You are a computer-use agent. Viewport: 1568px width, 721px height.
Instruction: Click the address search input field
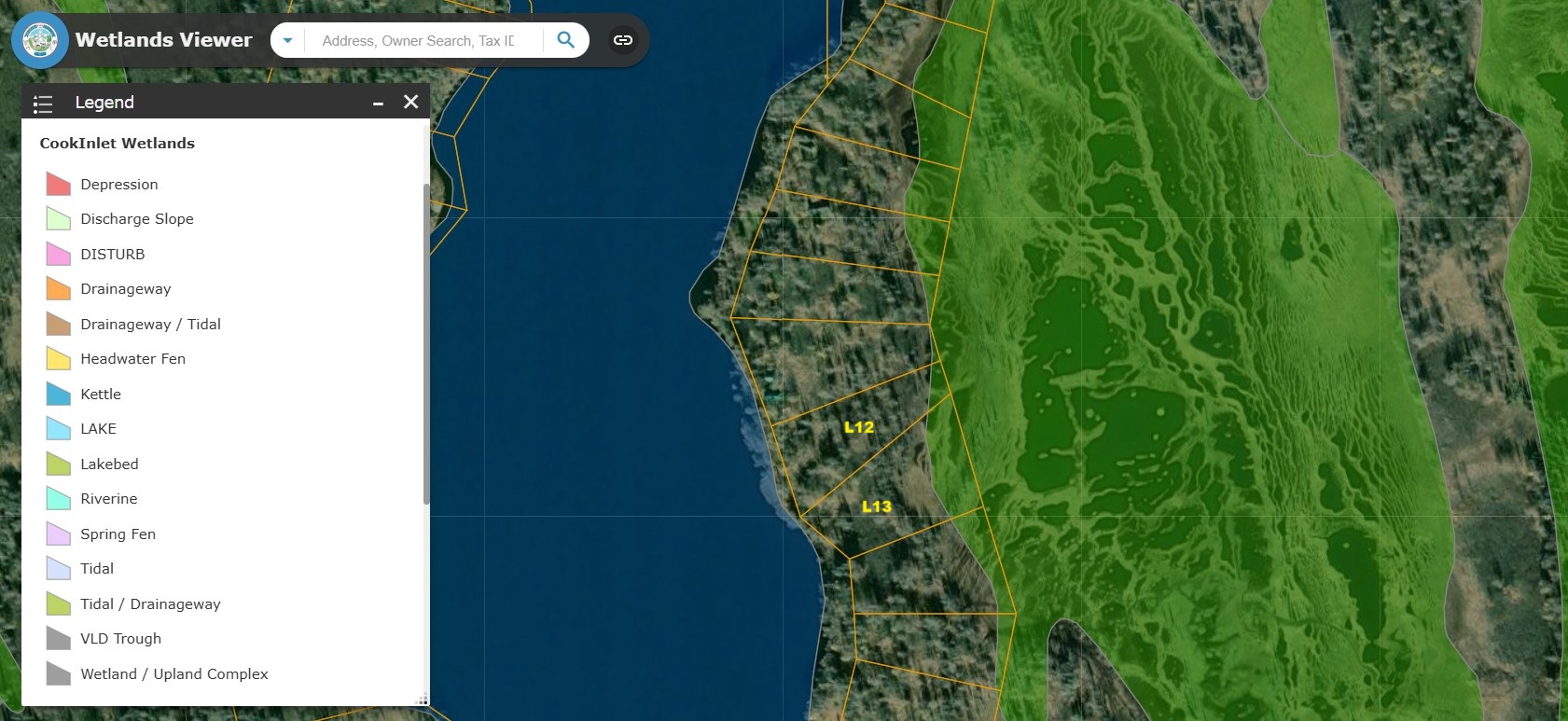[420, 41]
